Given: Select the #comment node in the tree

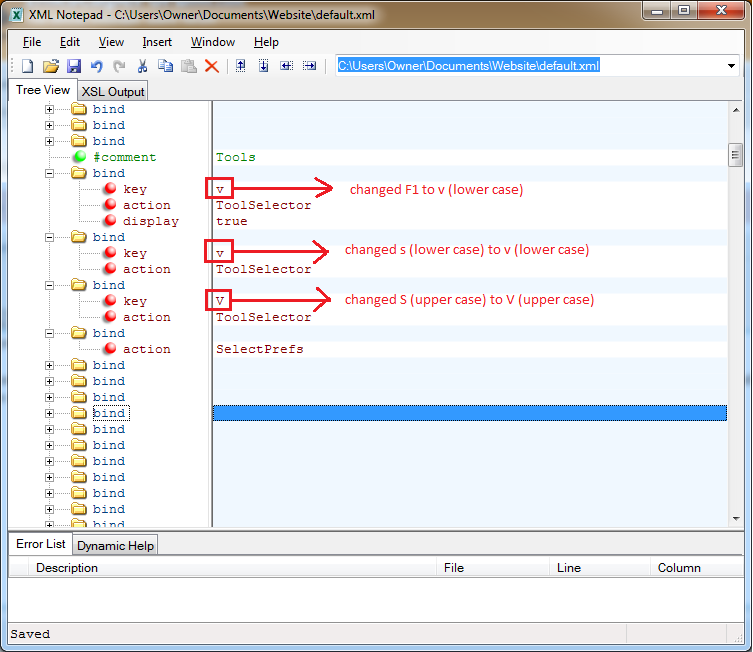Looking at the screenshot, I should (125, 157).
